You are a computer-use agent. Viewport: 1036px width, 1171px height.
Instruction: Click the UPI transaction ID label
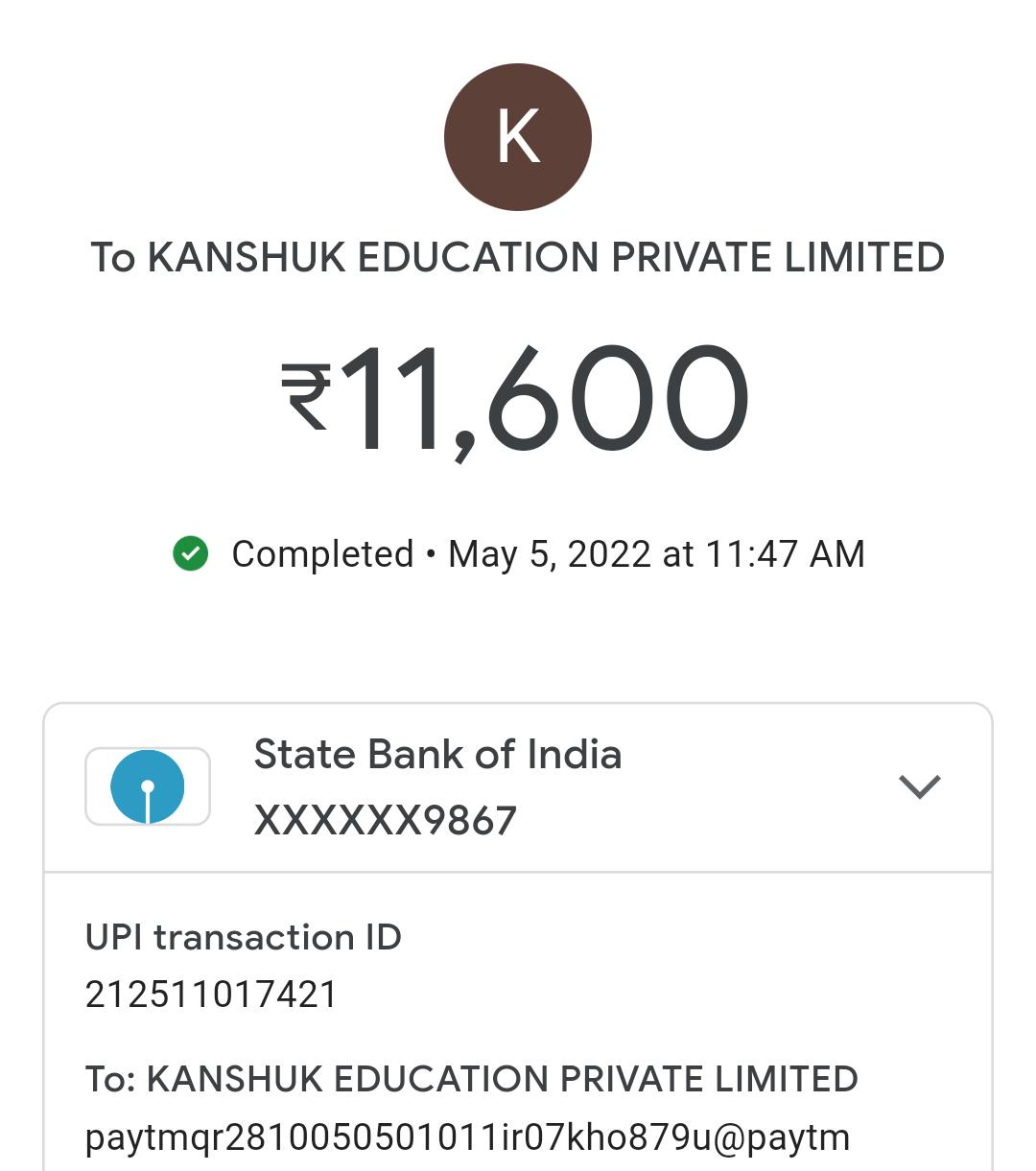pyautogui.click(x=243, y=937)
